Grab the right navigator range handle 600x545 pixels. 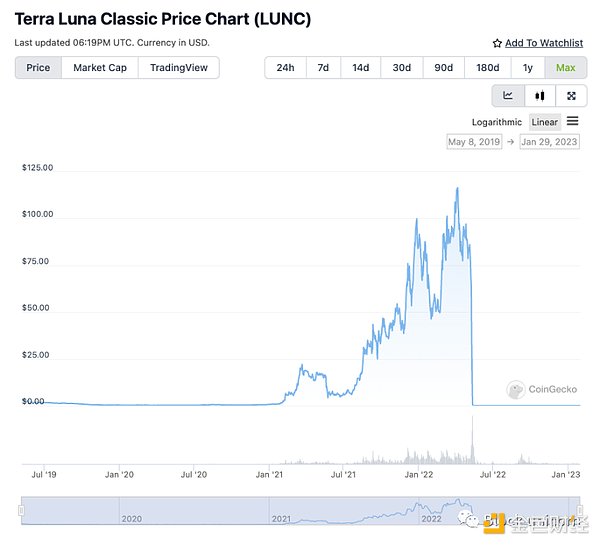580,510
